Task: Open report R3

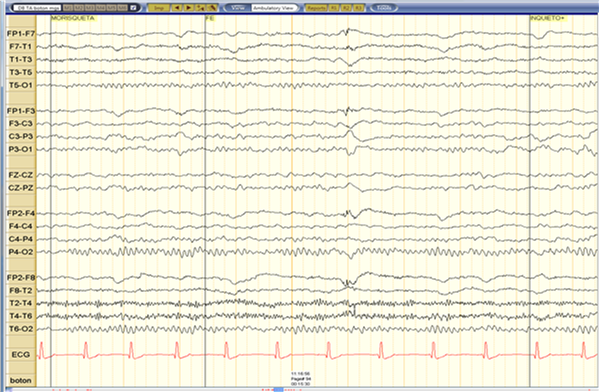Action: pos(358,8)
